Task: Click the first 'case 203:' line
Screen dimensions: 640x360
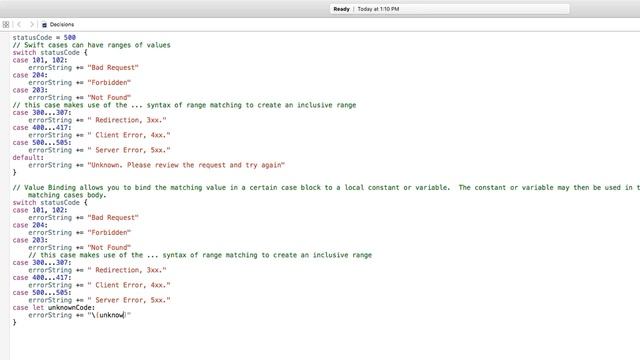Action: click(30, 90)
